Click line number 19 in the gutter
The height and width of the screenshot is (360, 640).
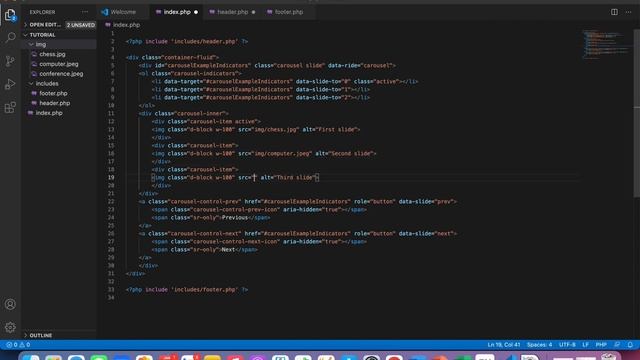tap(111, 178)
